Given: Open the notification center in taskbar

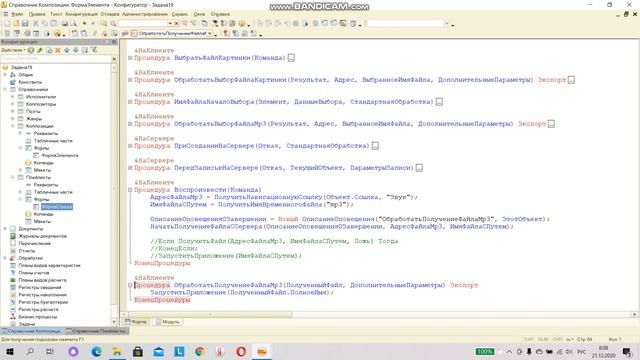Looking at the screenshot, I should 627,351.
